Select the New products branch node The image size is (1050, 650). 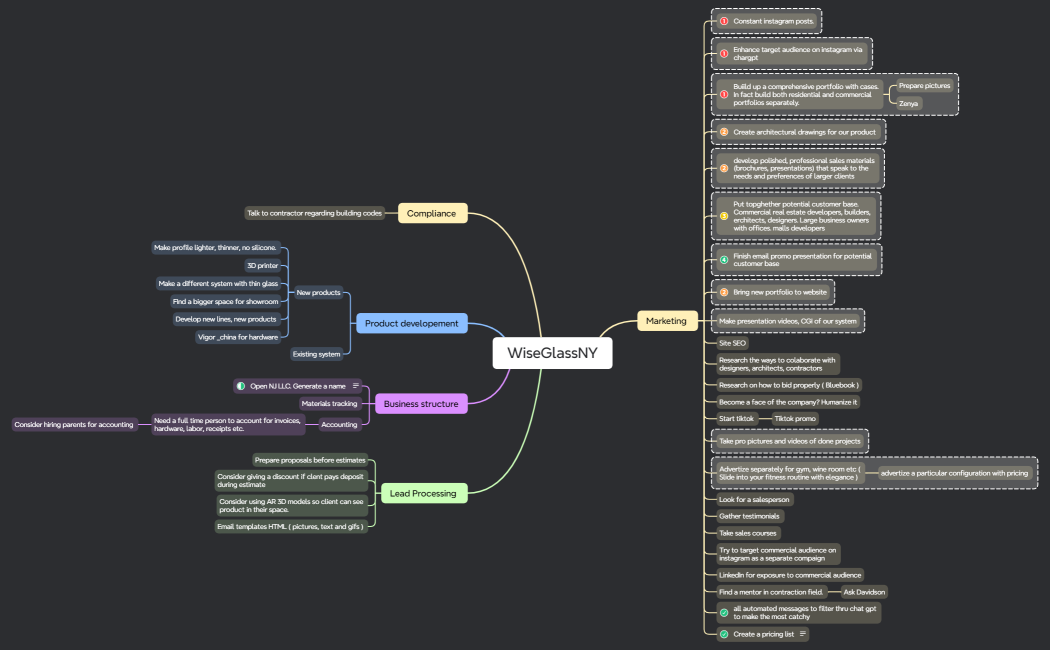click(318, 292)
